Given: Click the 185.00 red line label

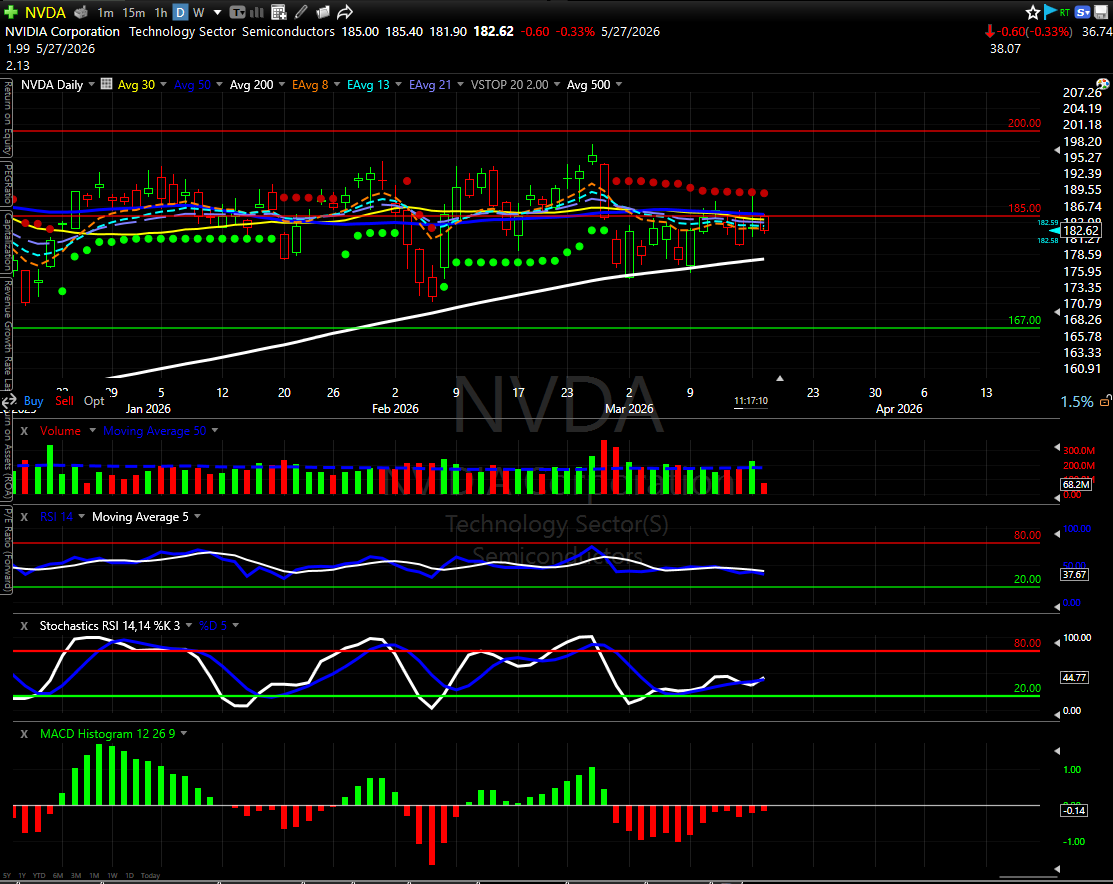Looking at the screenshot, I should 1024,209.
